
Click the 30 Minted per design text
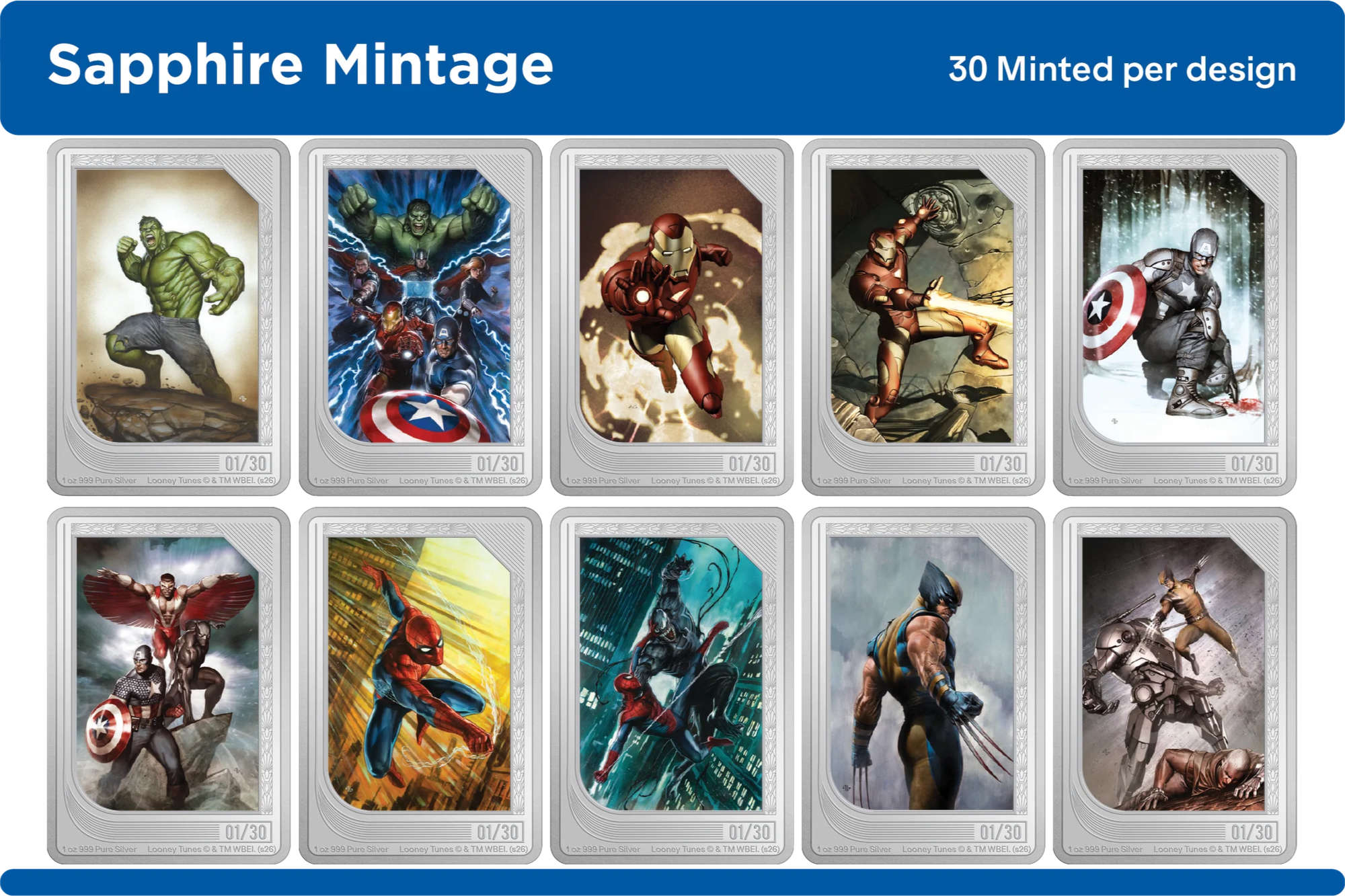pos(1122,70)
